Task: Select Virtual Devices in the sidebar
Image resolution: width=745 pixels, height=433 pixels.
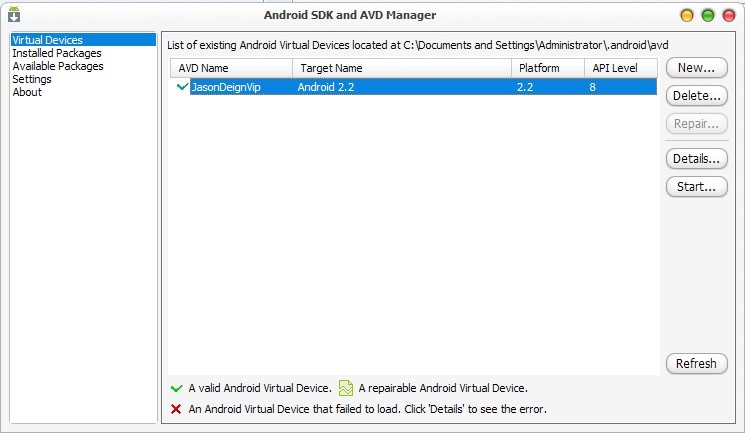Action: click(83, 40)
